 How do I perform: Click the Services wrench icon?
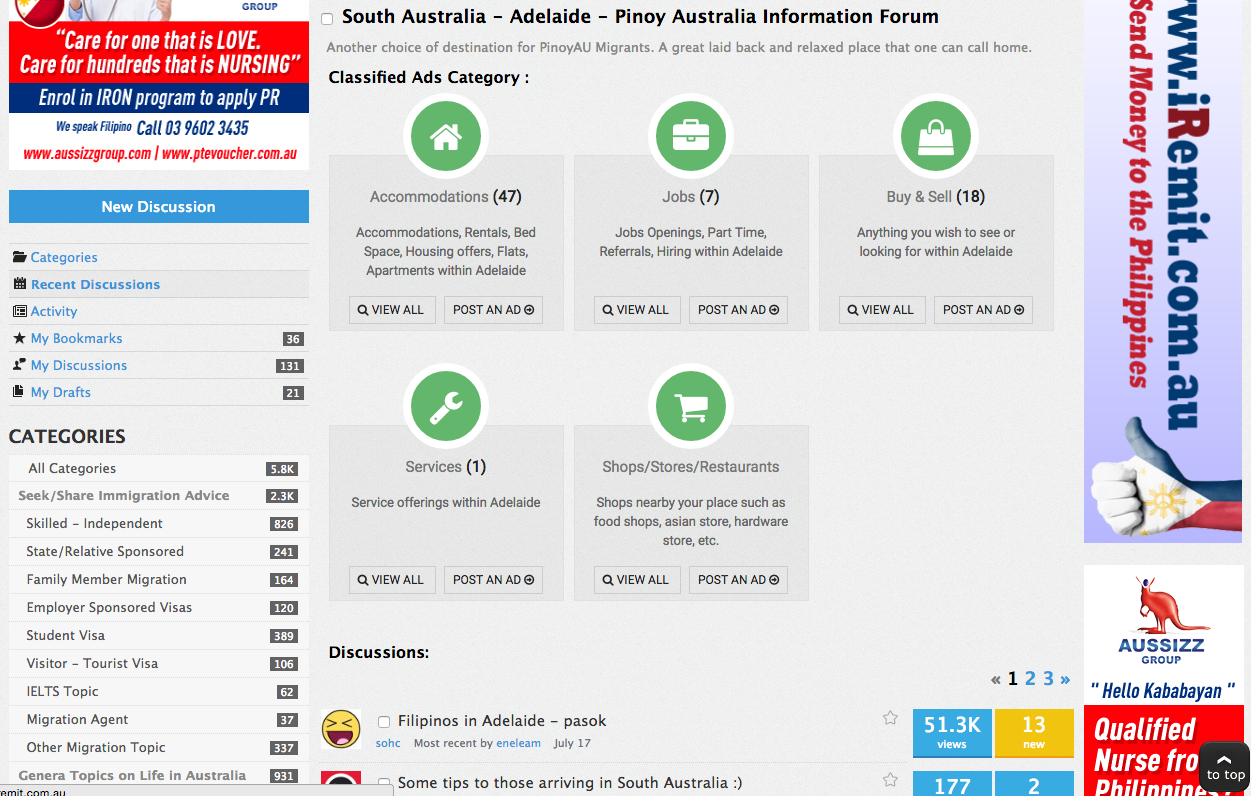[446, 406]
